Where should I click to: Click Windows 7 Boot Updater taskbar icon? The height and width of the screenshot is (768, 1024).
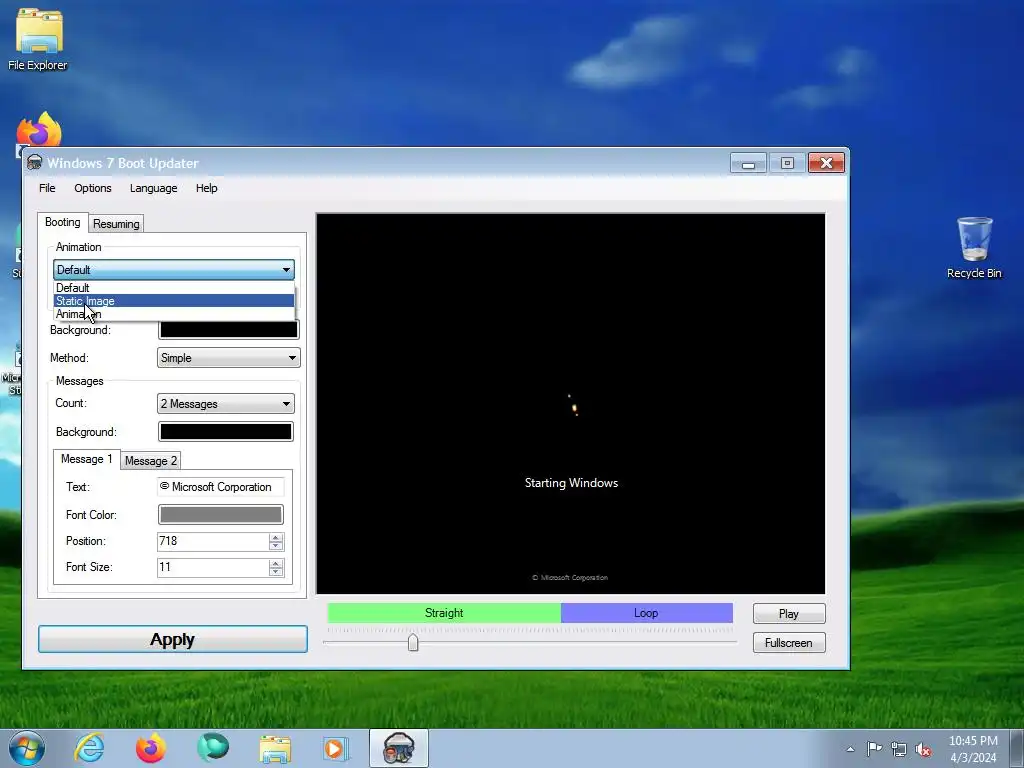tap(399, 748)
